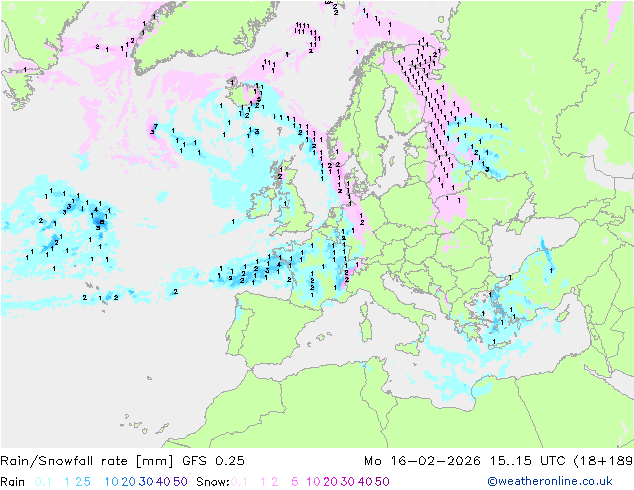Select the Snow 10 legend color value

coord(313,482)
